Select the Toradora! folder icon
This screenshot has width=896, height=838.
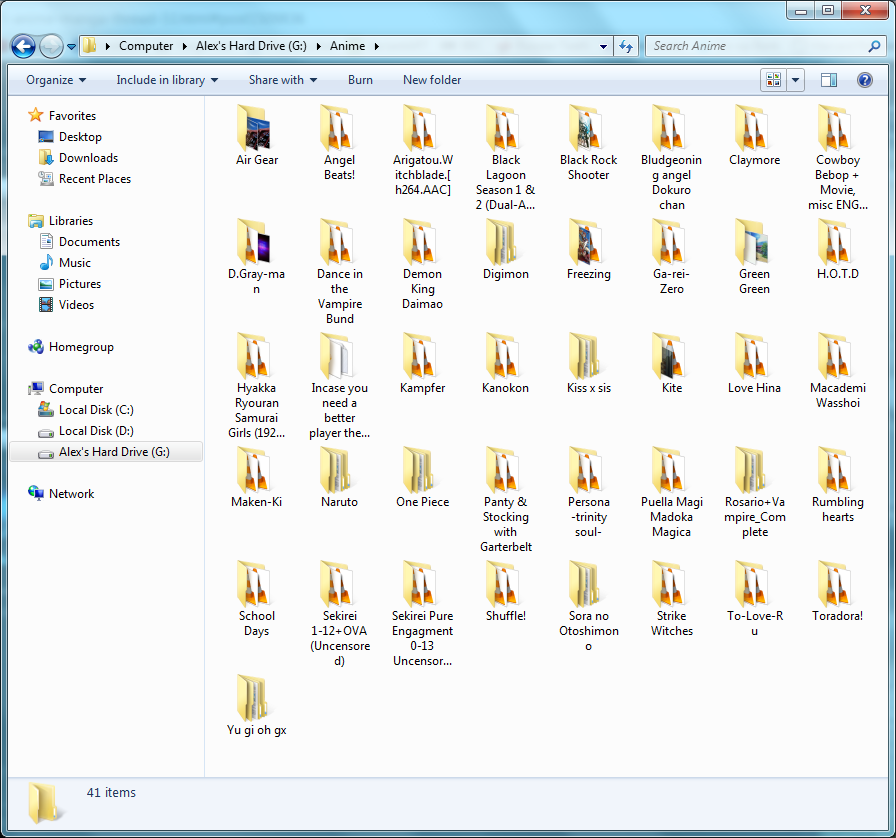pos(834,583)
